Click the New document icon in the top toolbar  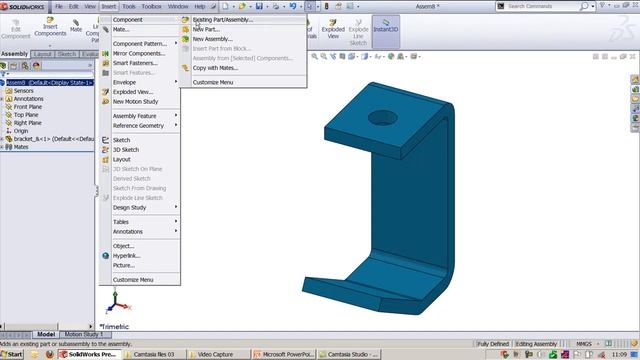[225, 6]
